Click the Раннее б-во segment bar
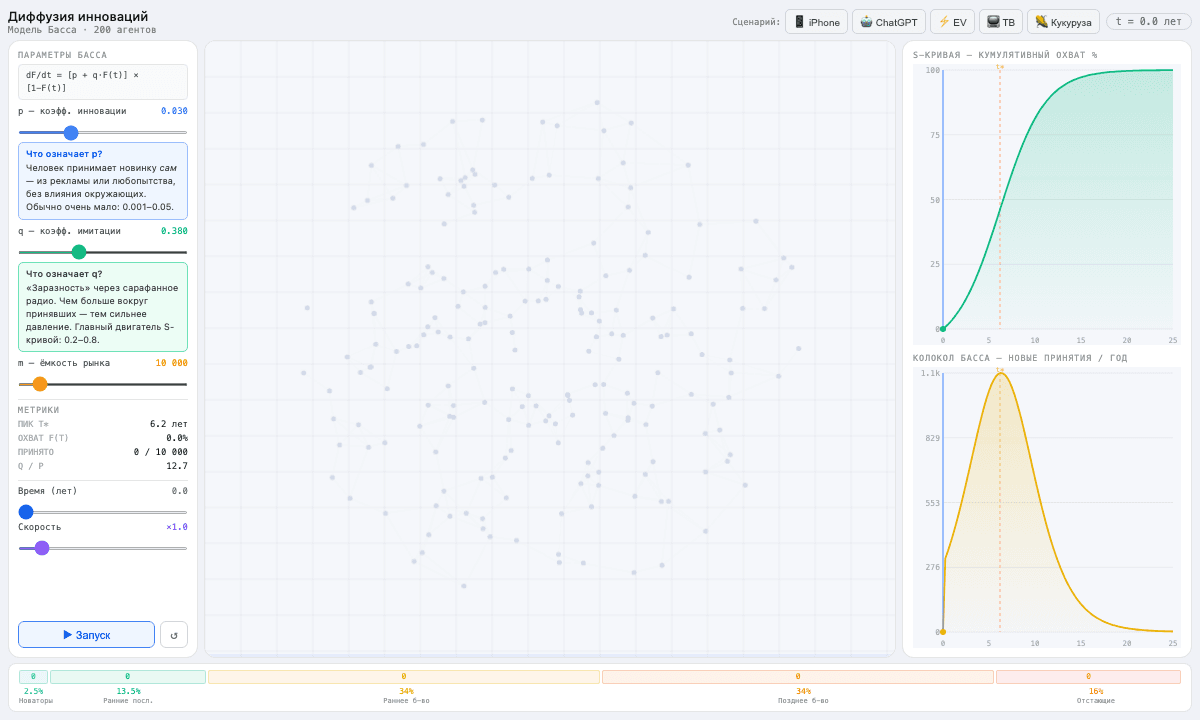Image resolution: width=1200 pixels, height=720 pixels. tap(404, 677)
